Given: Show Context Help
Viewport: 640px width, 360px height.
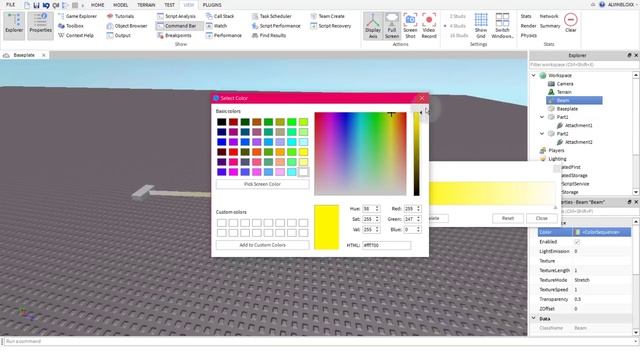Looking at the screenshot, I should (76, 36).
